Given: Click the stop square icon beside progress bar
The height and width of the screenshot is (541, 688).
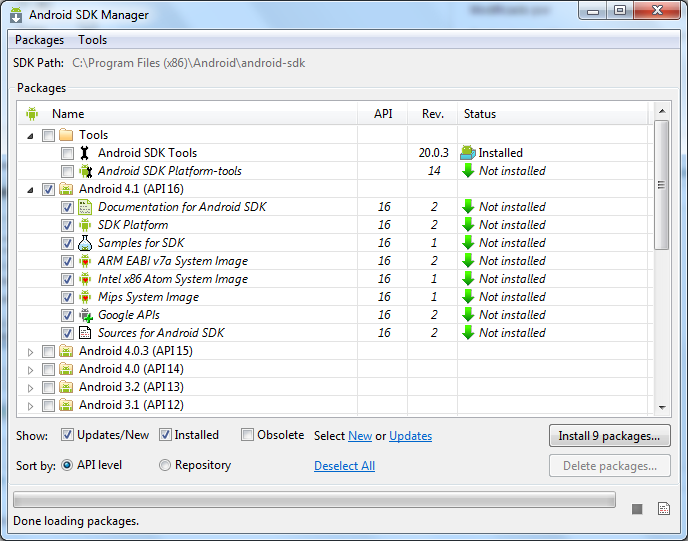Looking at the screenshot, I should [x=637, y=509].
